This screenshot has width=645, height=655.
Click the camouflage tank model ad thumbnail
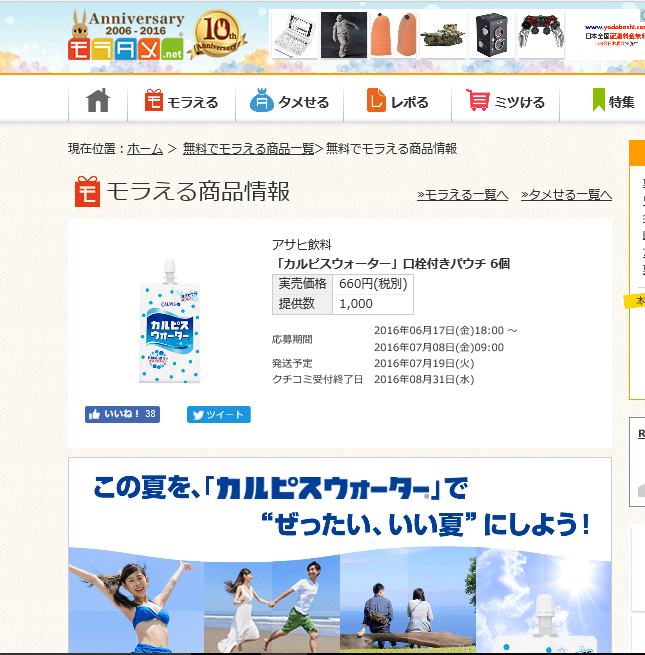point(442,35)
